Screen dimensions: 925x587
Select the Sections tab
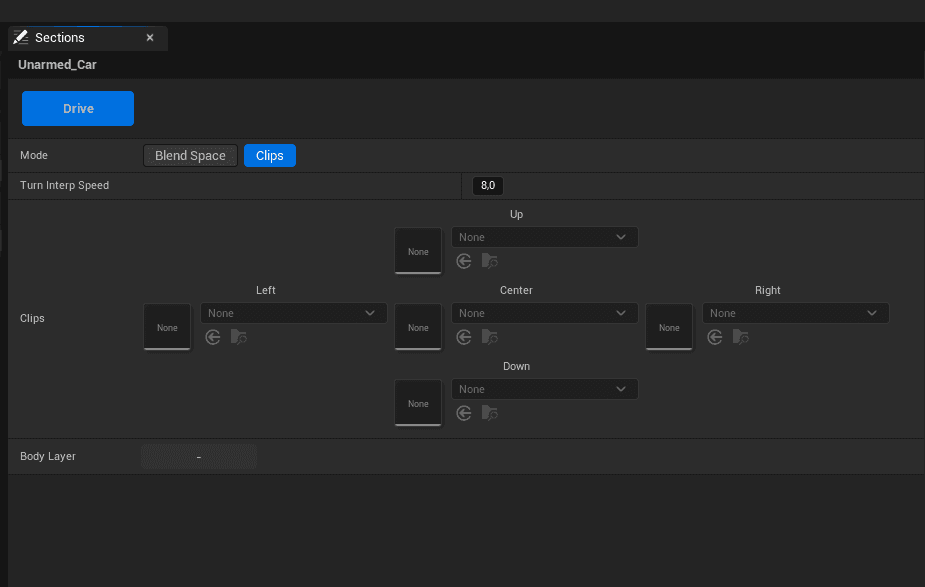pyautogui.click(x=88, y=38)
